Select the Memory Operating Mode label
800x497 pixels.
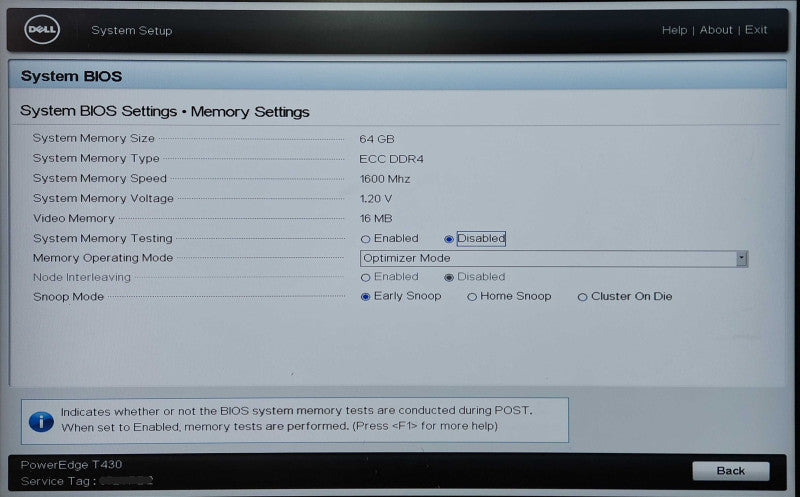click(103, 258)
